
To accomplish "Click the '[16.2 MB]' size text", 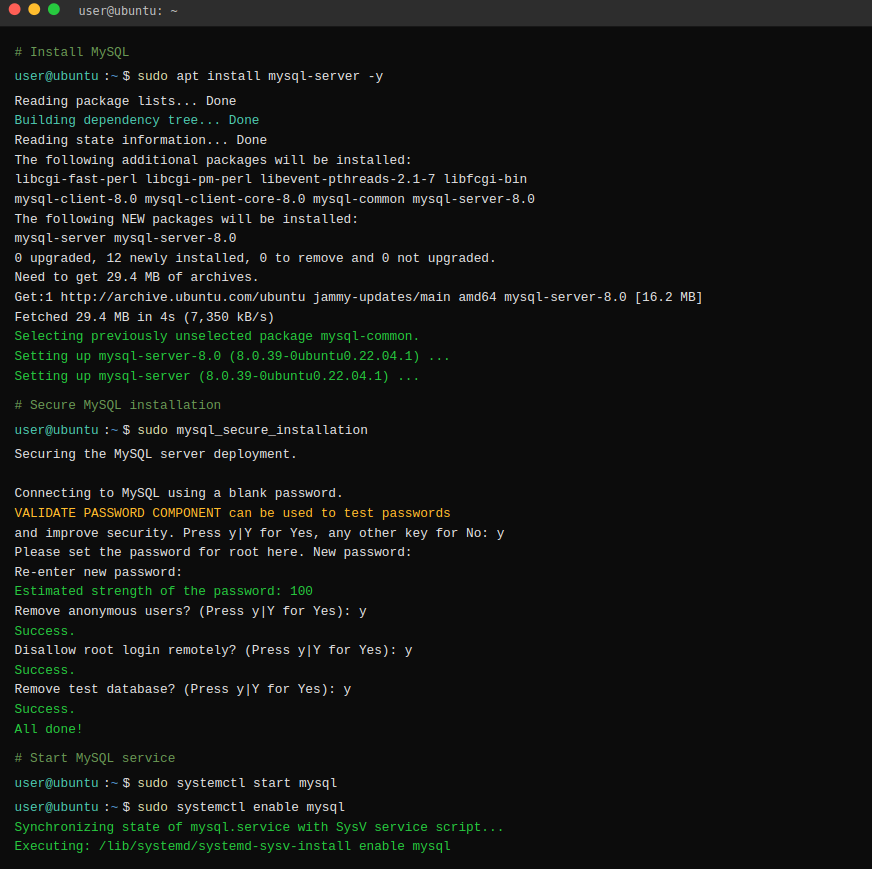I will (668, 297).
